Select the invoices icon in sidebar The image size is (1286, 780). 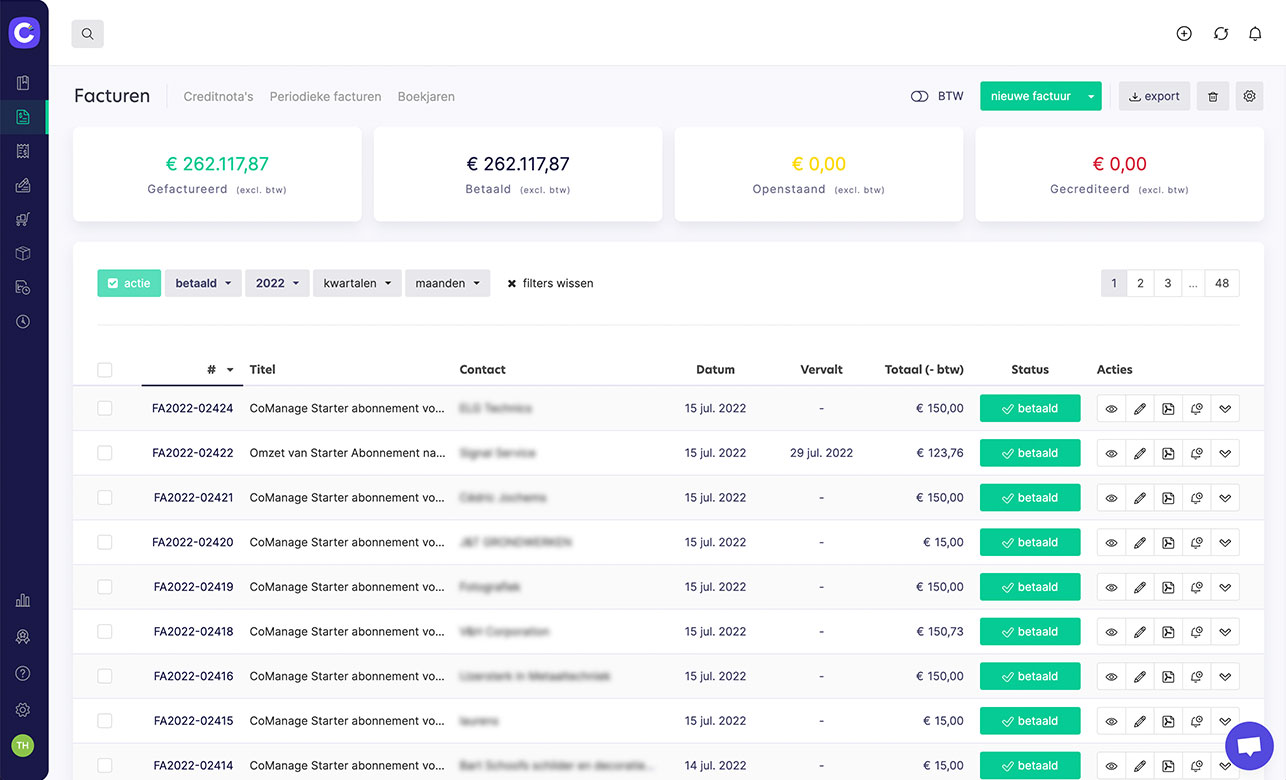pos(23,117)
